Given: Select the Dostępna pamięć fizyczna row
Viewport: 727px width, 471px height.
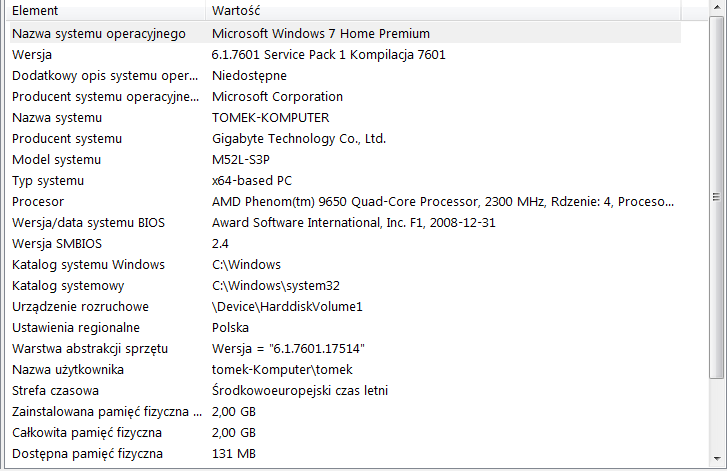Looking at the screenshot, I should [345, 453].
